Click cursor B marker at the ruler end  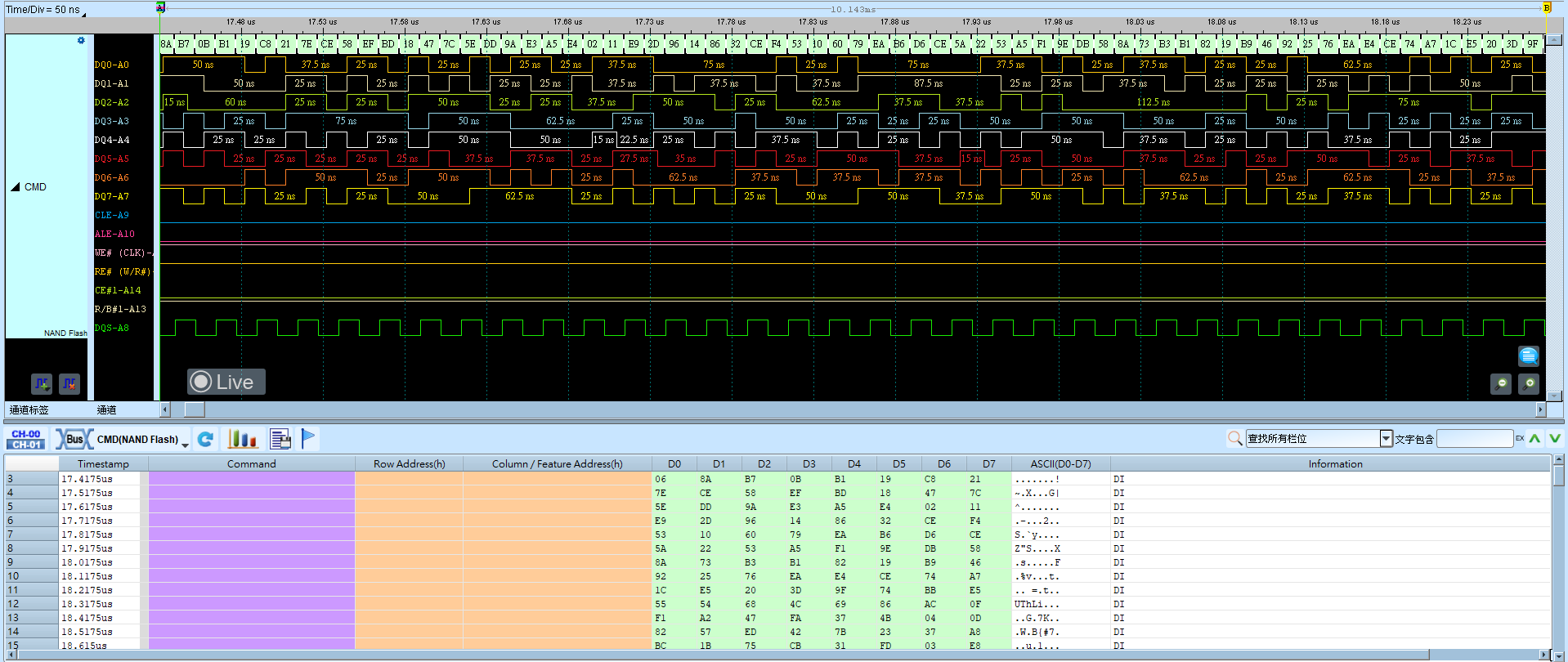[1547, 8]
